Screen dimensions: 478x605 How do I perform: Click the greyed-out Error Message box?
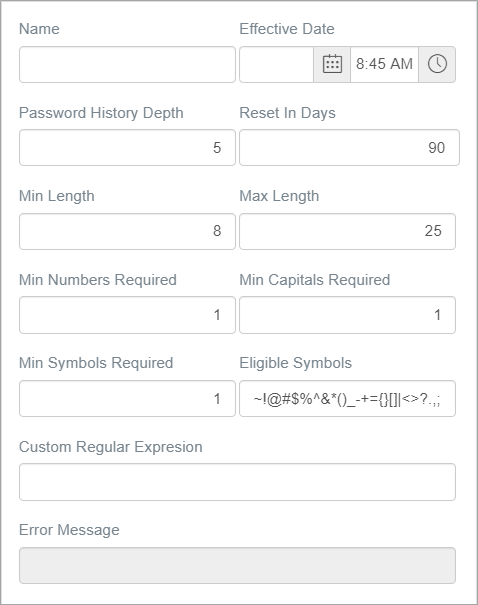(237, 565)
